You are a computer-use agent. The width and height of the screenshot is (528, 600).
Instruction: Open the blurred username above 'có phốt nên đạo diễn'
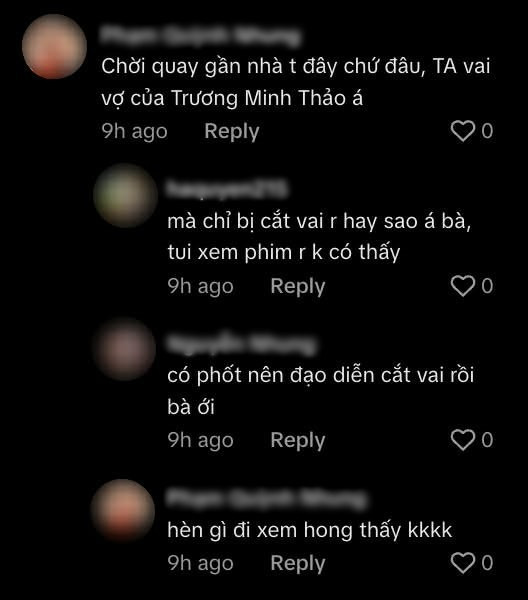click(242, 344)
